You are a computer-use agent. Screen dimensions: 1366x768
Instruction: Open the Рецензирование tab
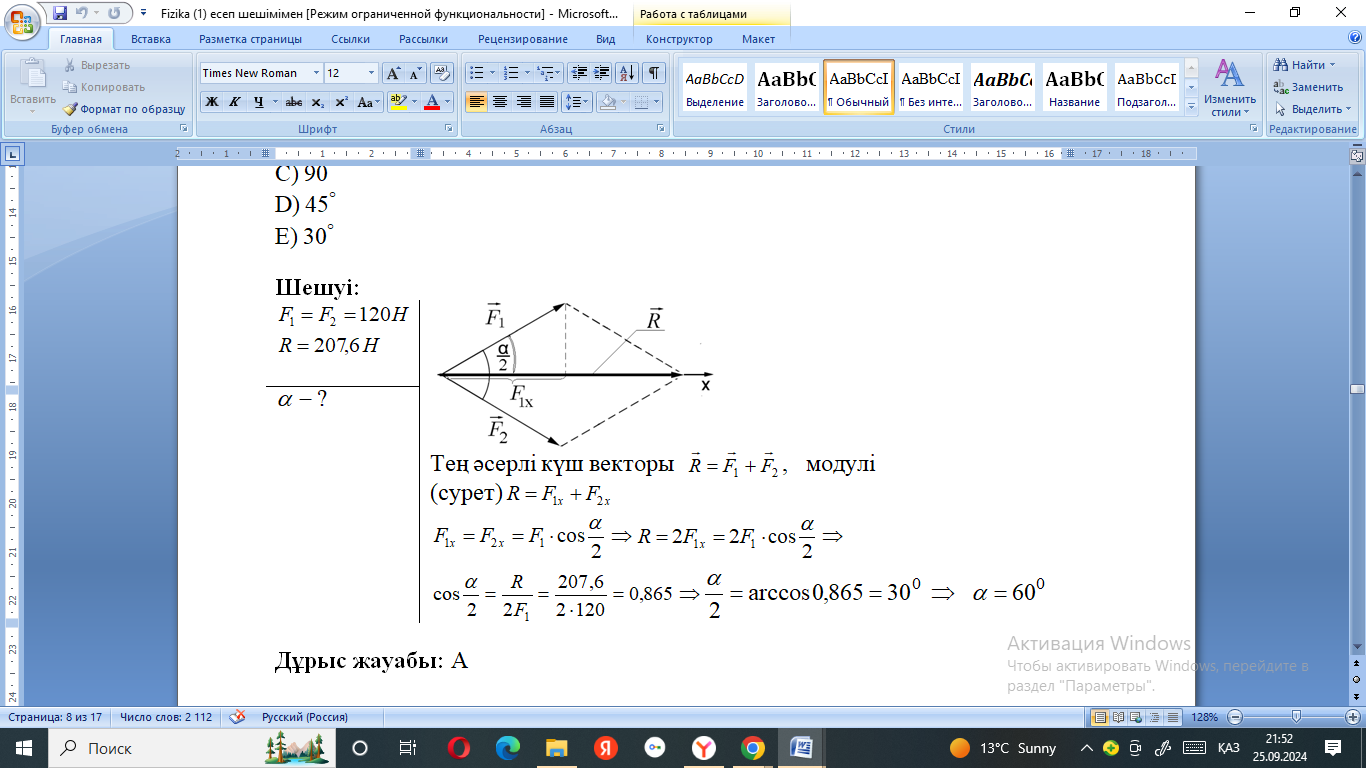click(522, 39)
